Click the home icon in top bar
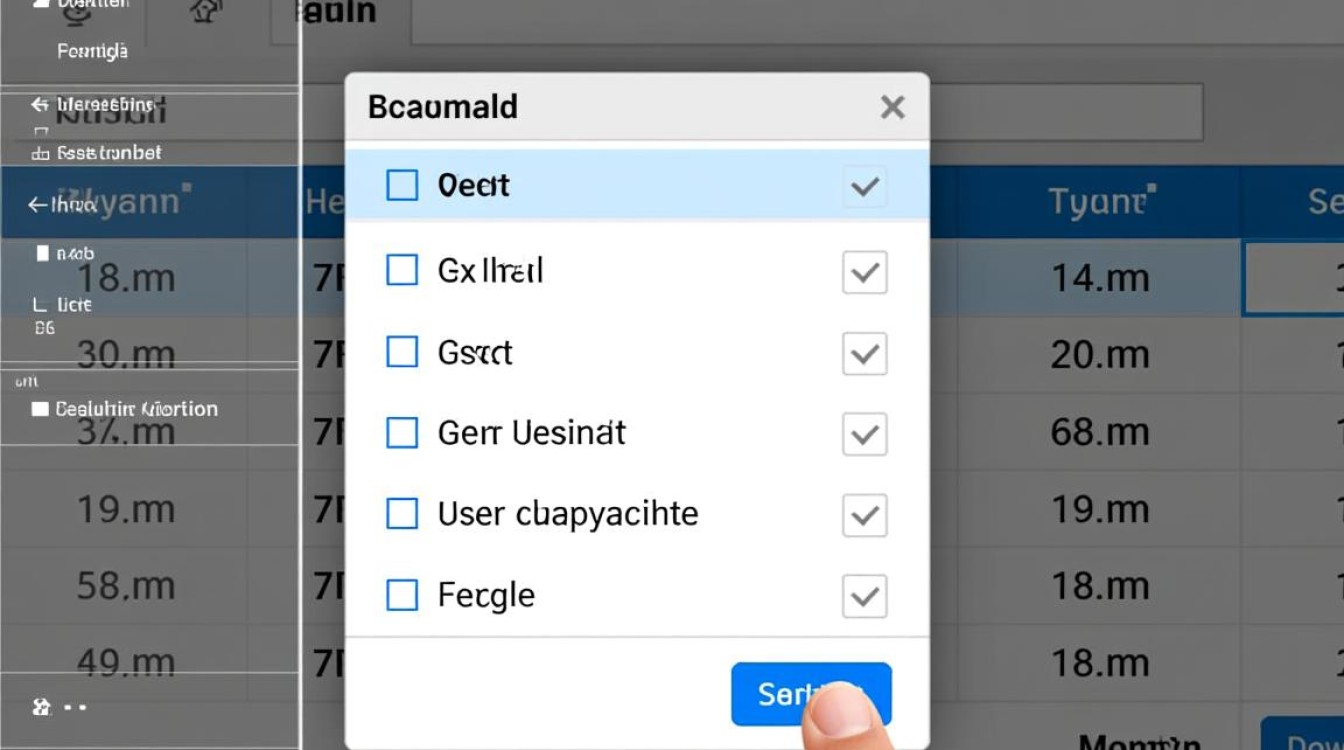This screenshot has width=1344, height=750. tap(205, 12)
